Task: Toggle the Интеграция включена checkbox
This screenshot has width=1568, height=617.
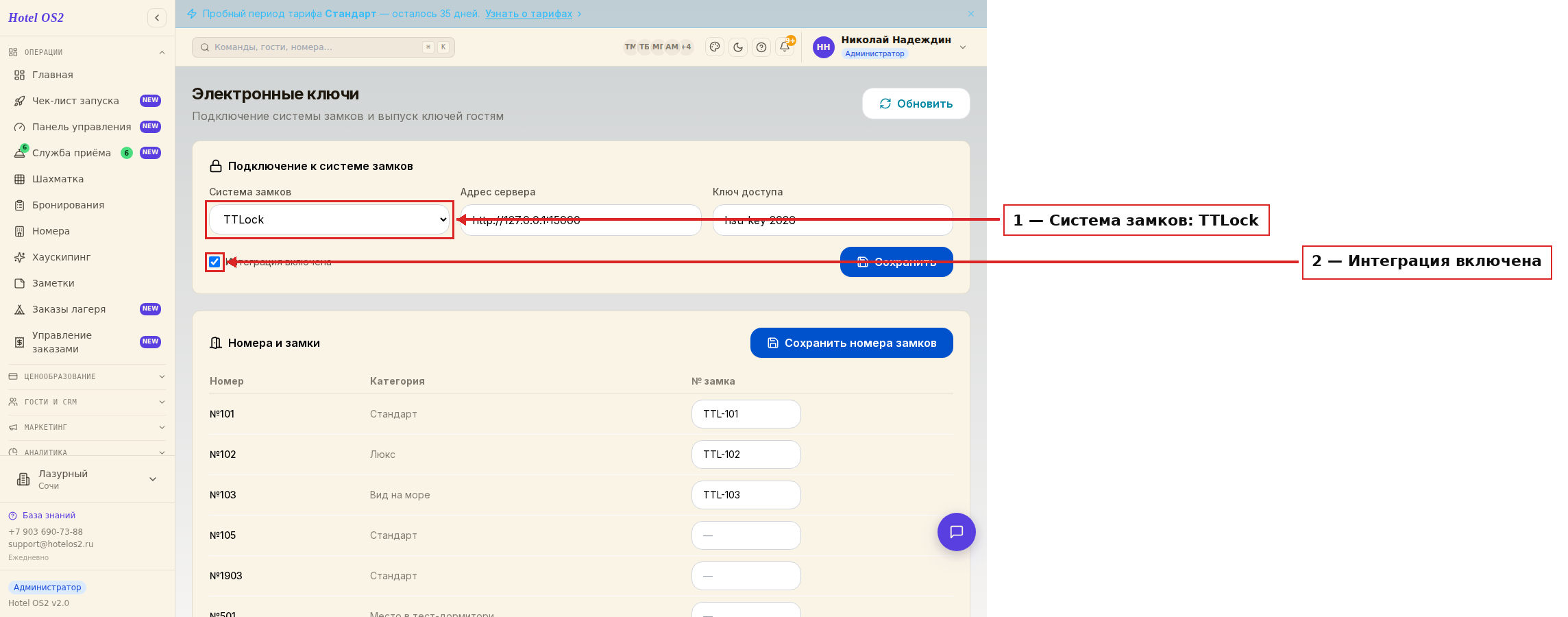Action: click(x=215, y=262)
